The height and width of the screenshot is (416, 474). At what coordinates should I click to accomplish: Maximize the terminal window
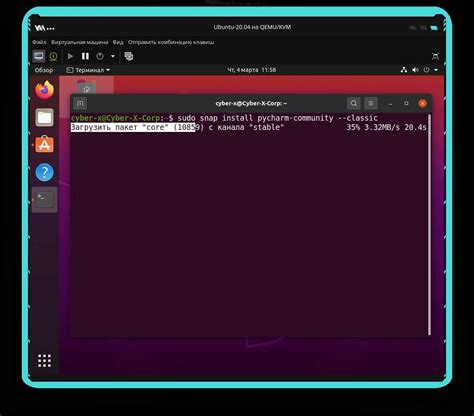(406, 104)
